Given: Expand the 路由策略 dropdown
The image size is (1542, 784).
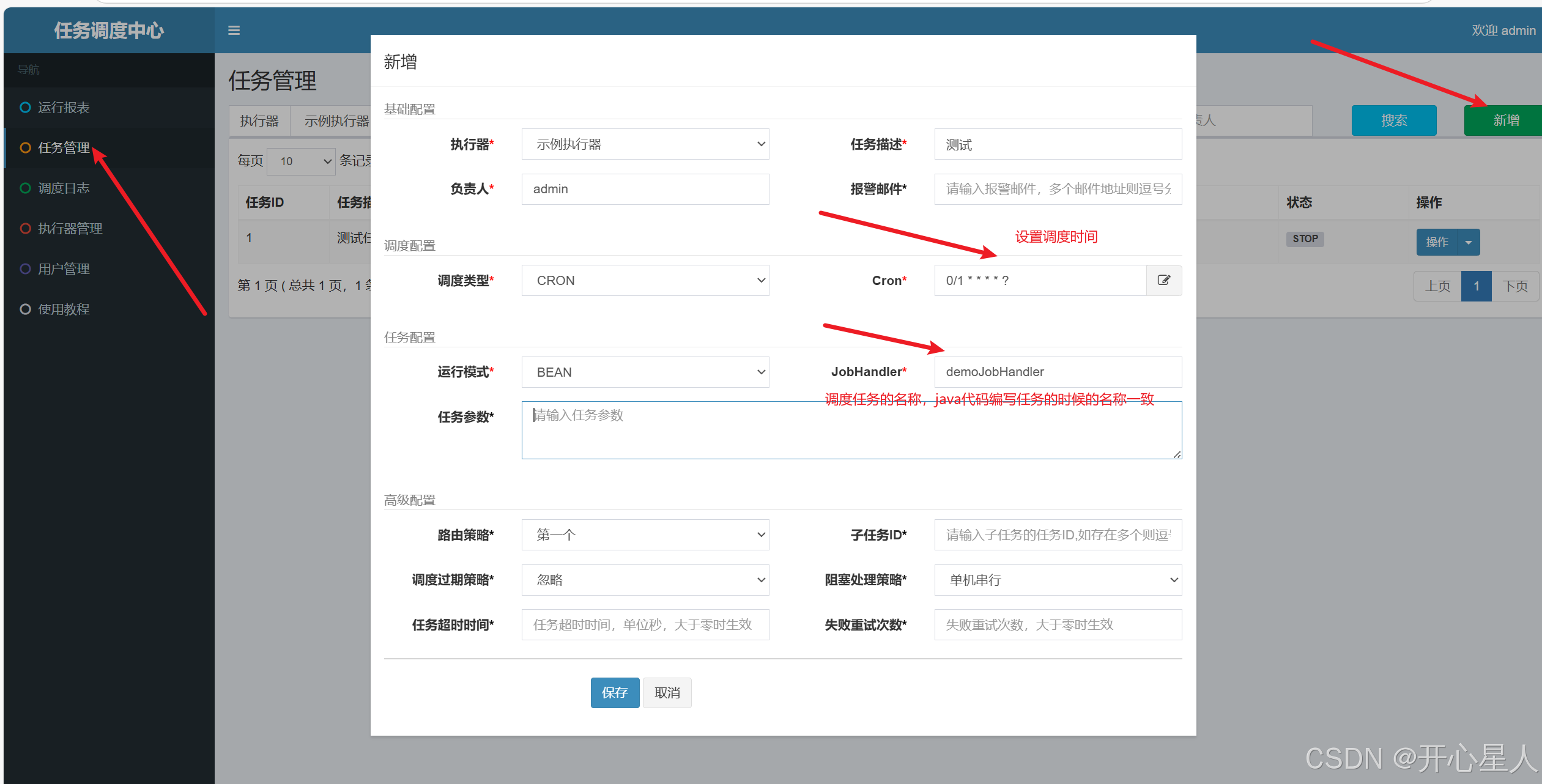Looking at the screenshot, I should (x=645, y=535).
